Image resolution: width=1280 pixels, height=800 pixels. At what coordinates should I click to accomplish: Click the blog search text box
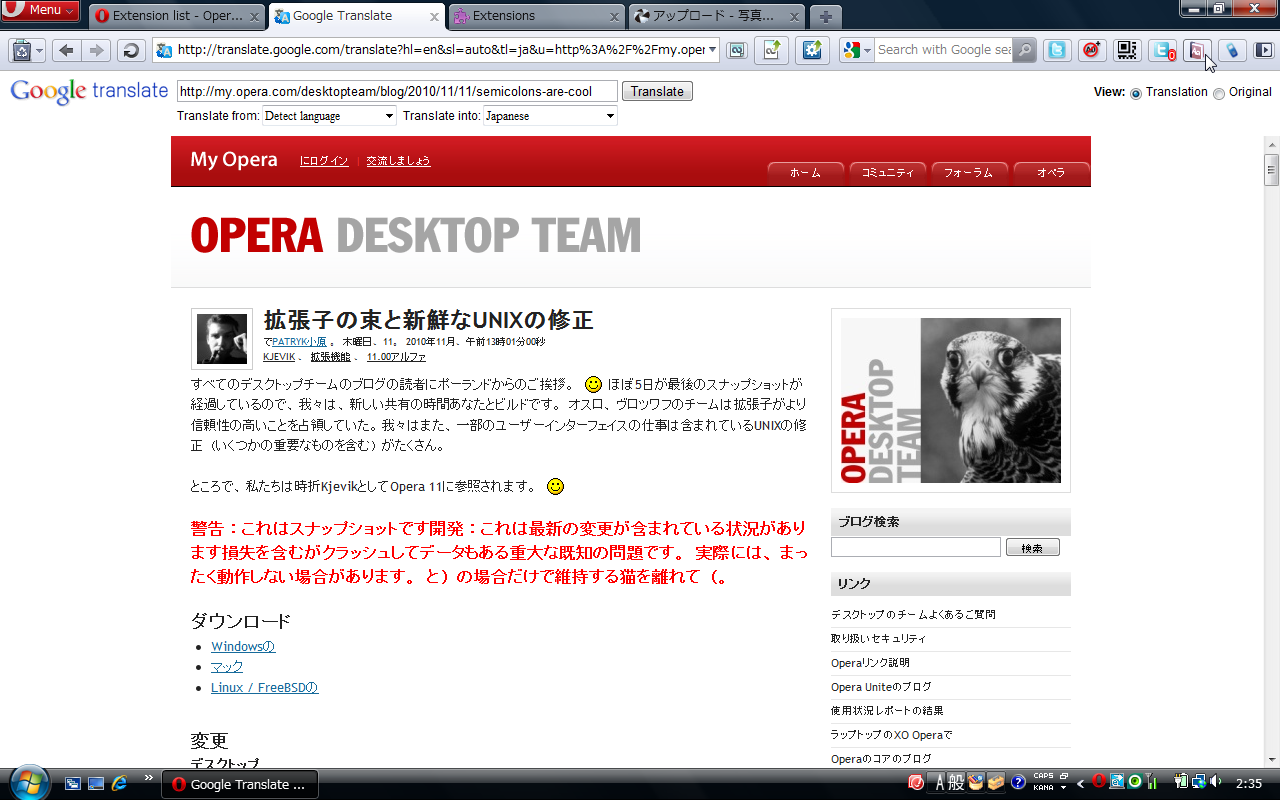916,548
